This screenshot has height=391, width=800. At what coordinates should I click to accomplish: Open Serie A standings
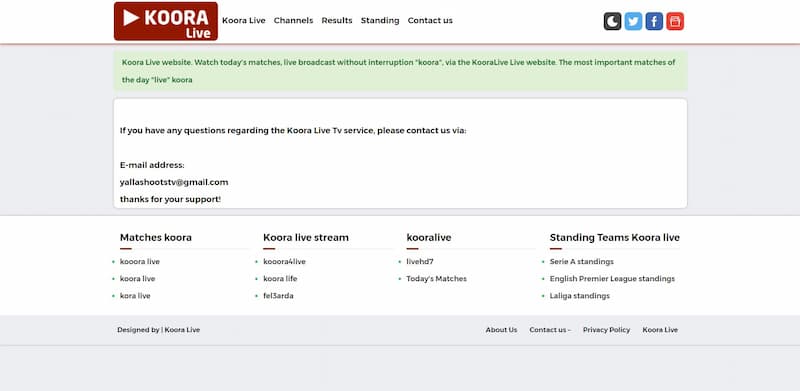582,261
